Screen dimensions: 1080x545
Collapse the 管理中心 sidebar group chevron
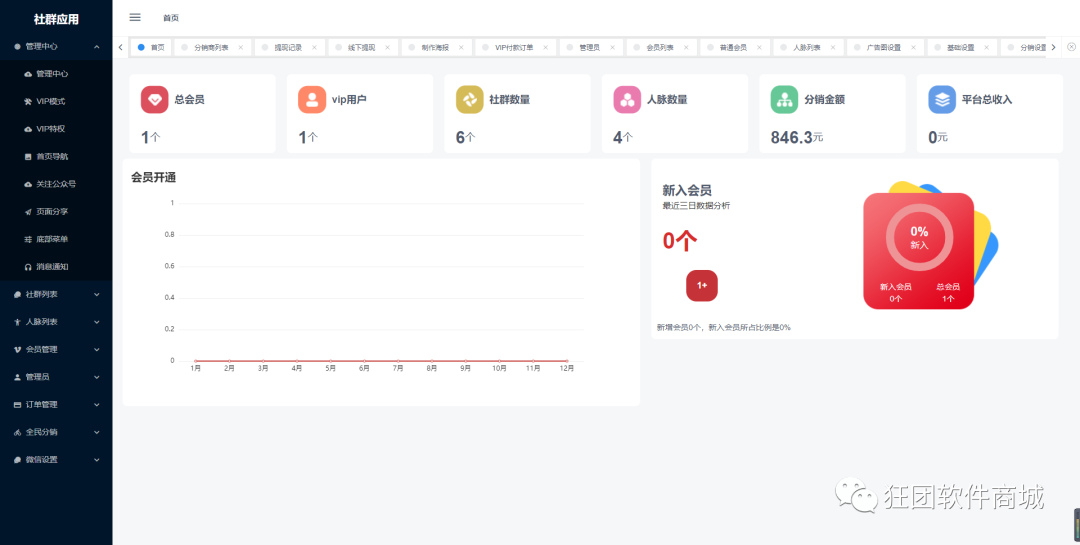[x=96, y=47]
